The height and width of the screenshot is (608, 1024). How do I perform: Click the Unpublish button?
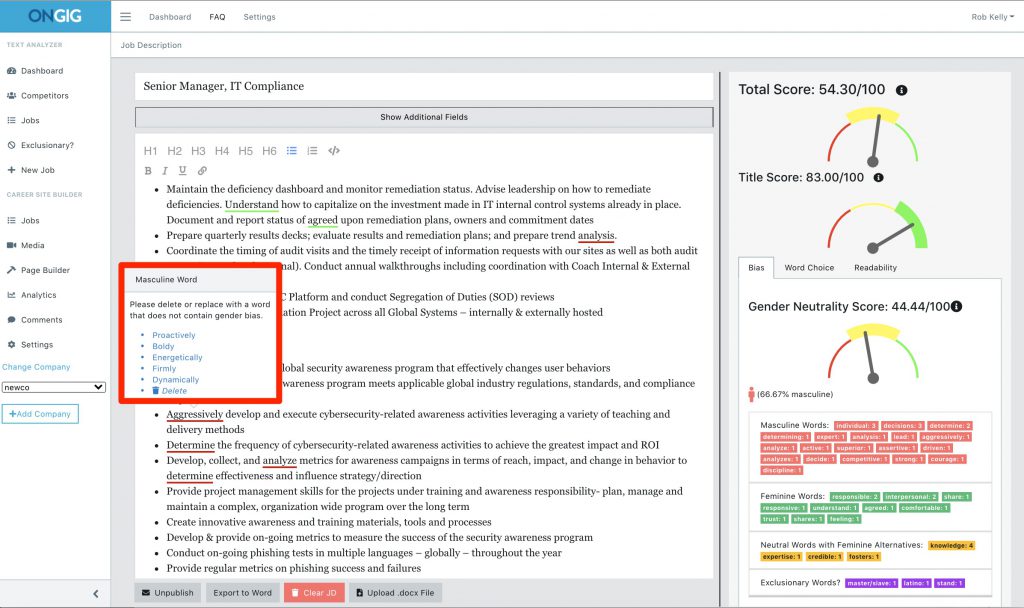[168, 593]
